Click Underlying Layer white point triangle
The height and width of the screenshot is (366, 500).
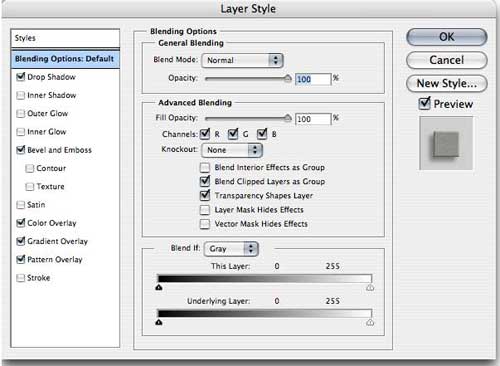(x=370, y=323)
